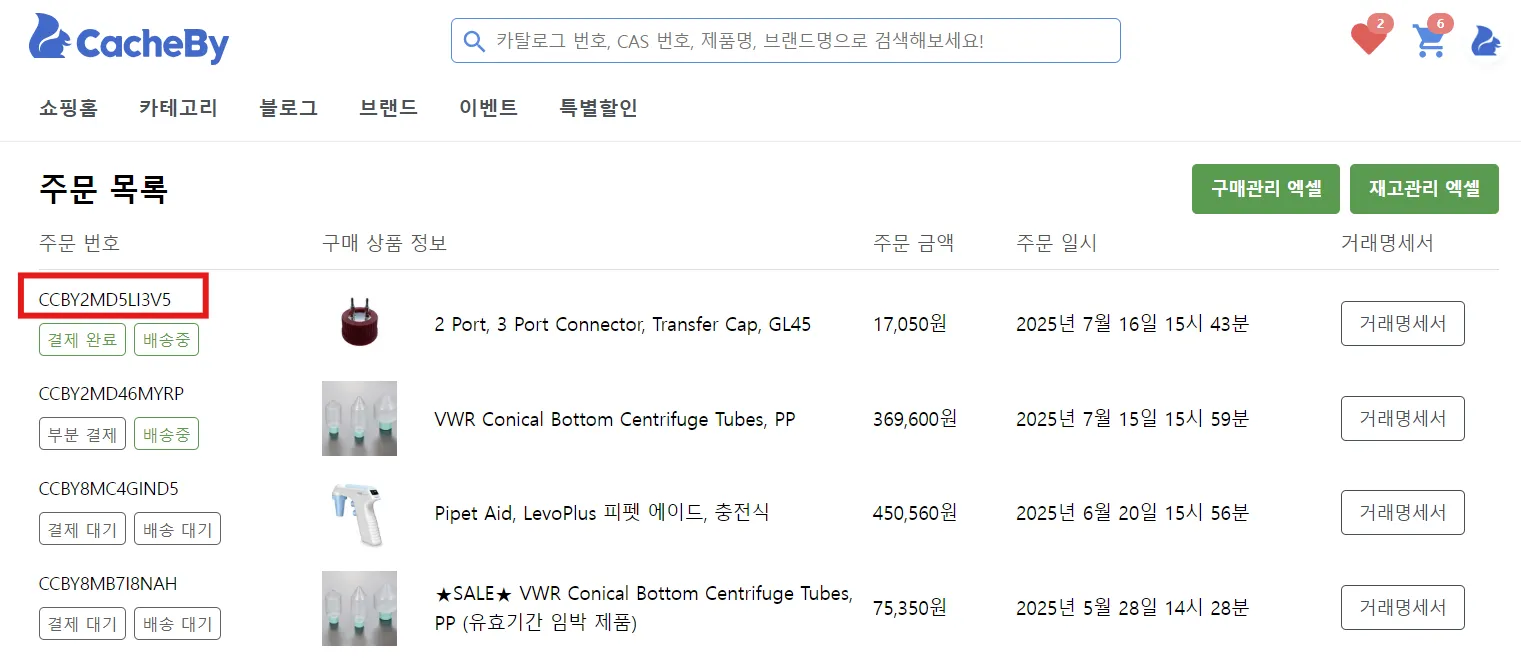The image size is (1521, 658).
Task: Open the 블로그 menu
Action: pos(288,108)
